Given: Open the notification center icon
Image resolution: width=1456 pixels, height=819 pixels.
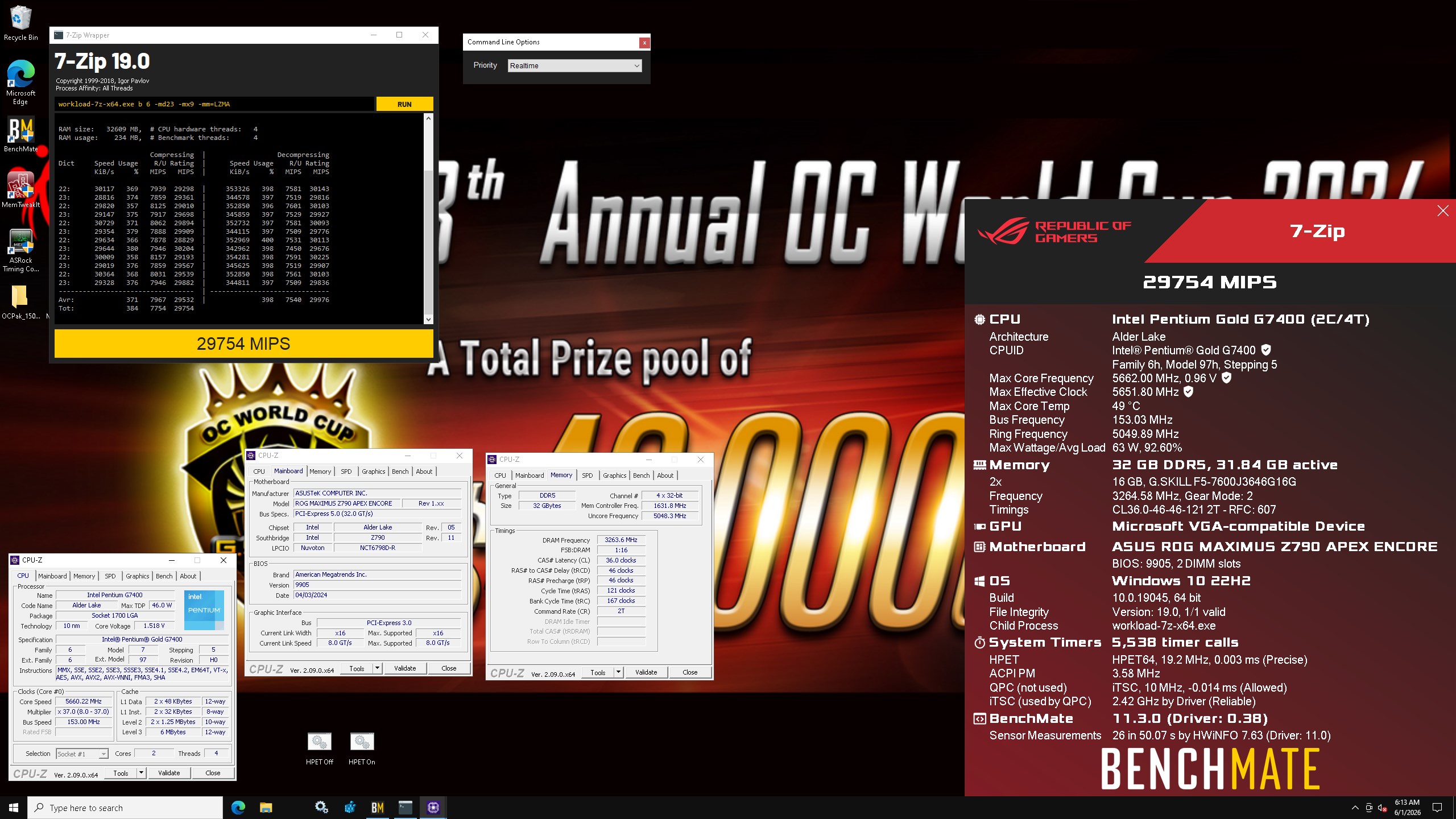Looking at the screenshot, I should tap(1437, 808).
